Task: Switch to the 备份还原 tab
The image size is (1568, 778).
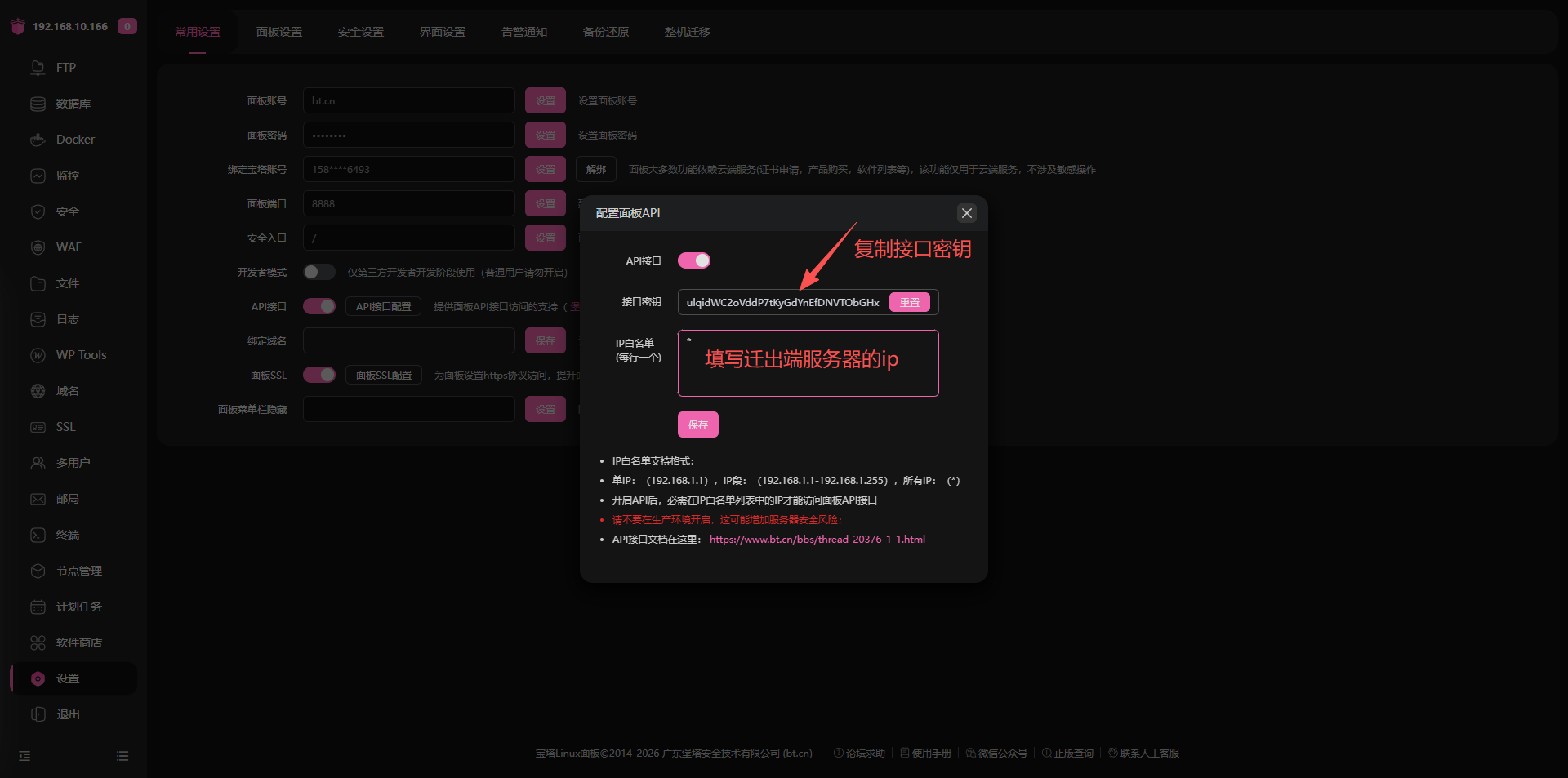Action: 605,32
